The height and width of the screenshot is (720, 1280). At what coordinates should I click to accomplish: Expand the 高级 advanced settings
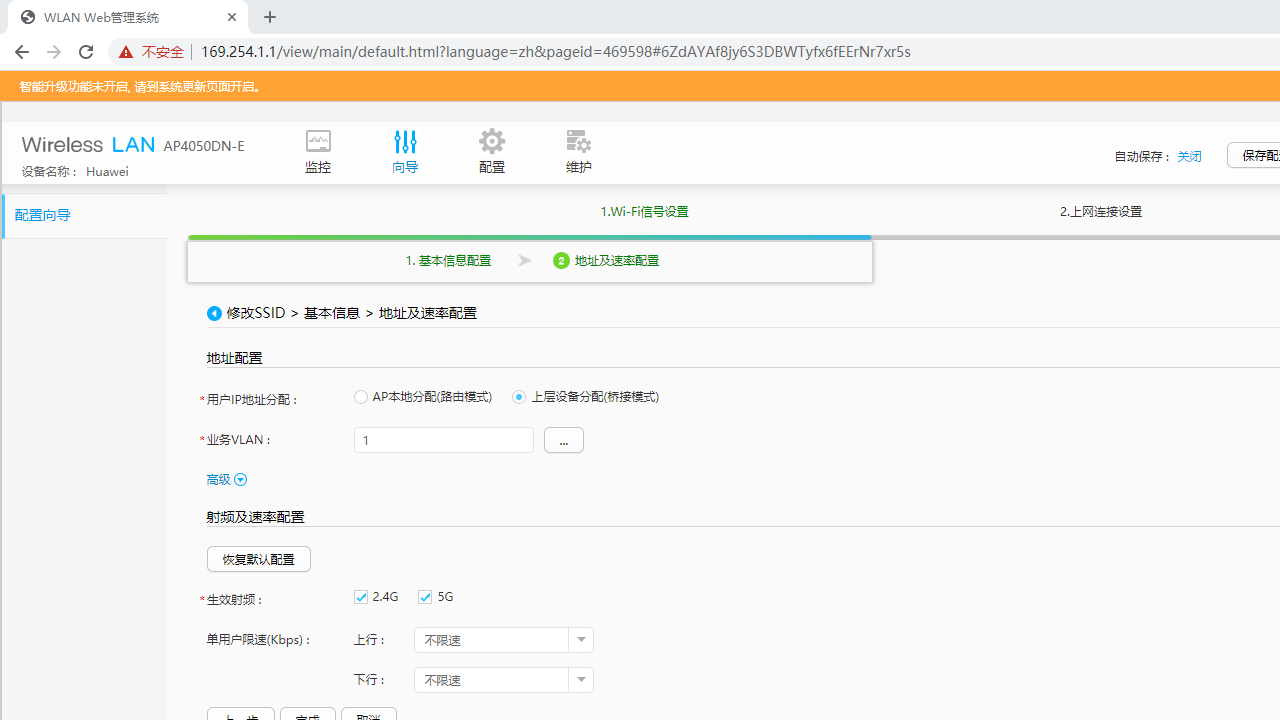[x=226, y=480]
